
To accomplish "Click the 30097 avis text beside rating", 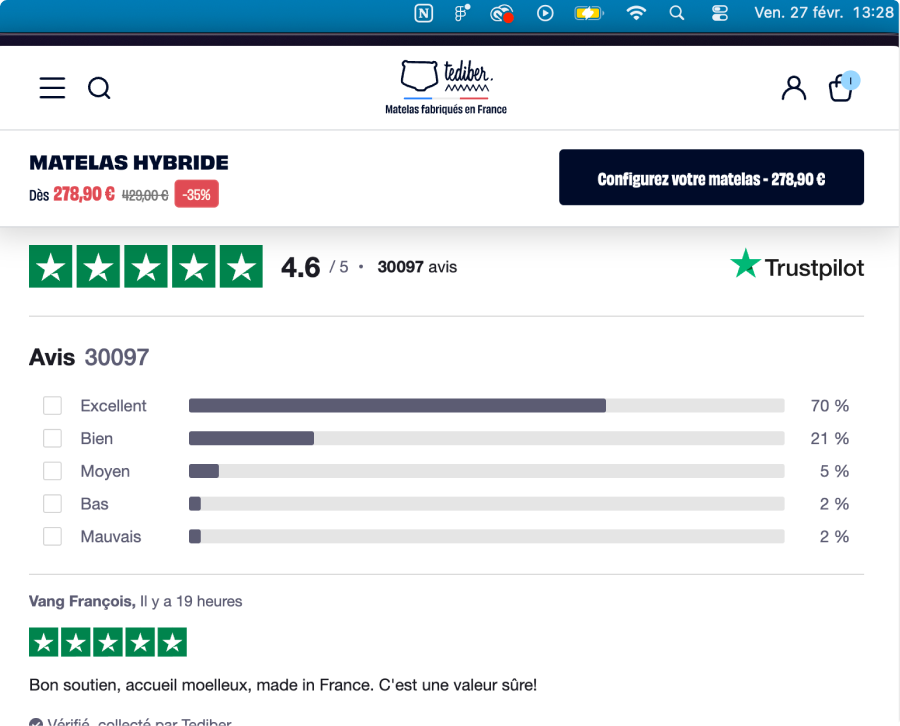I will (417, 267).
